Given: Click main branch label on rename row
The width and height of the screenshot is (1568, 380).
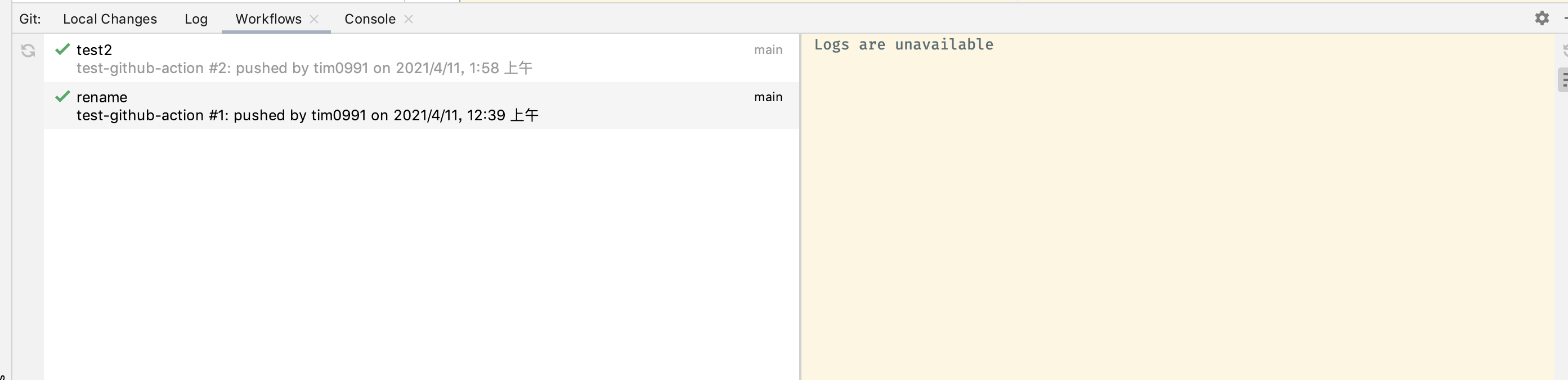Looking at the screenshot, I should [x=768, y=97].
